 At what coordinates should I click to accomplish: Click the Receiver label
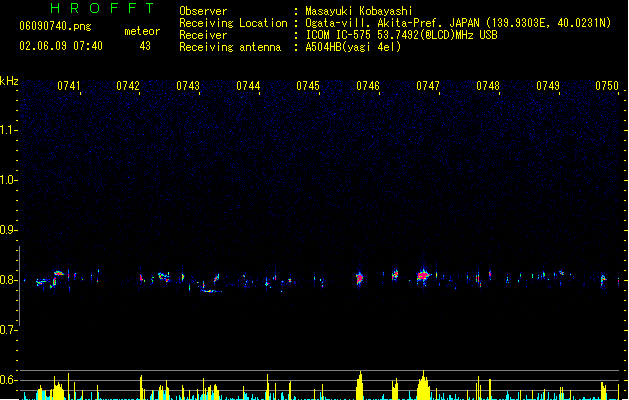[203, 35]
